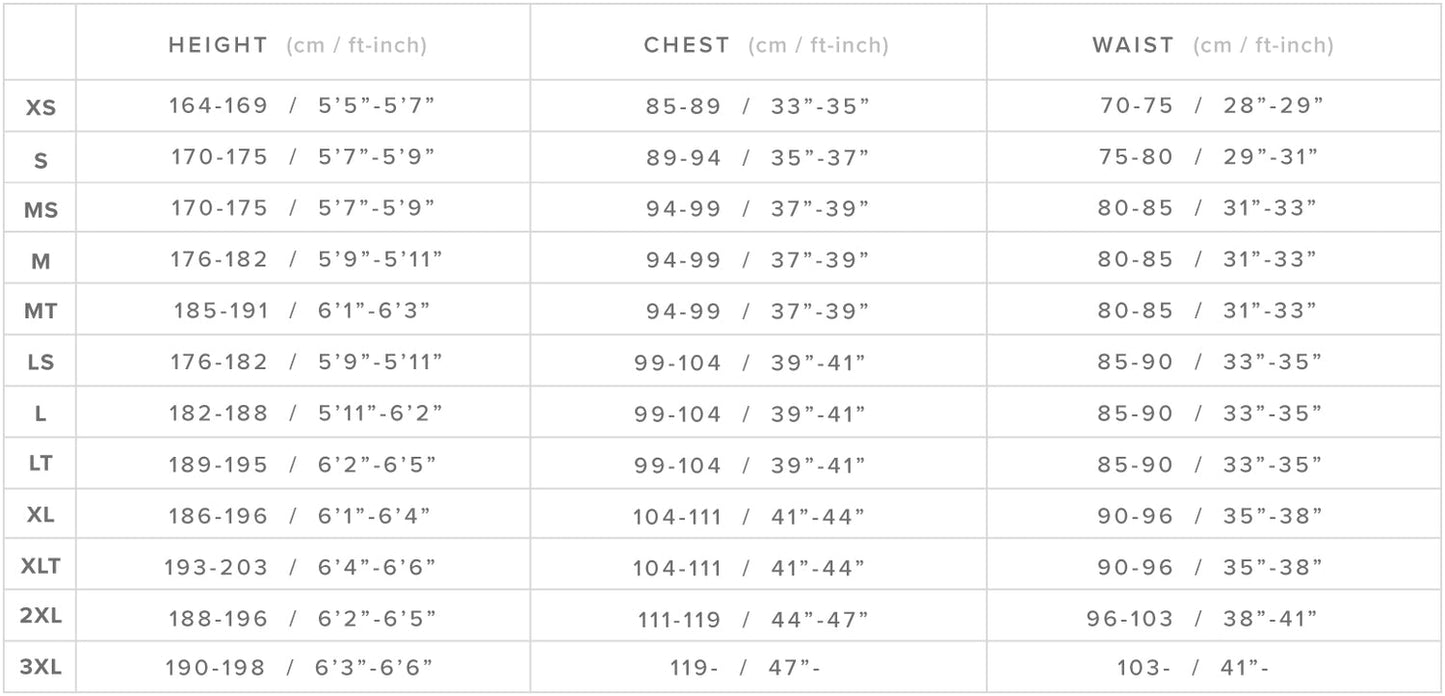Select the XS size row label

41,108
